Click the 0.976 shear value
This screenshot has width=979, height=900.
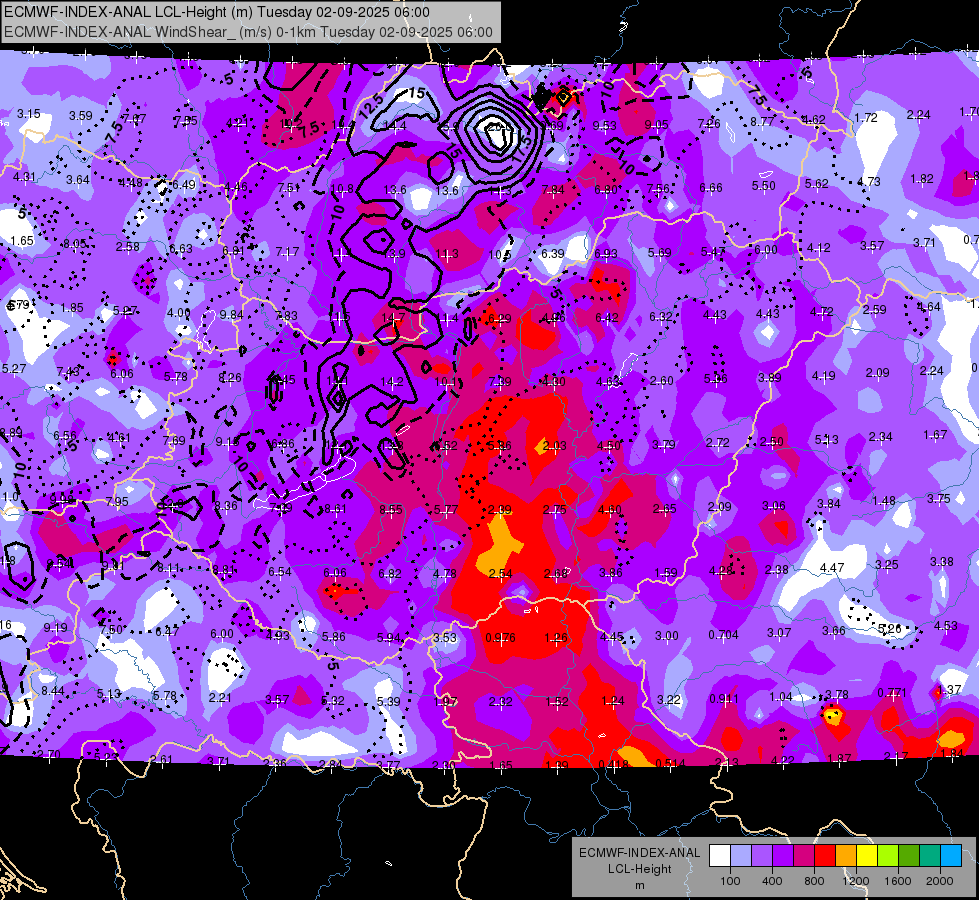tap(500, 638)
